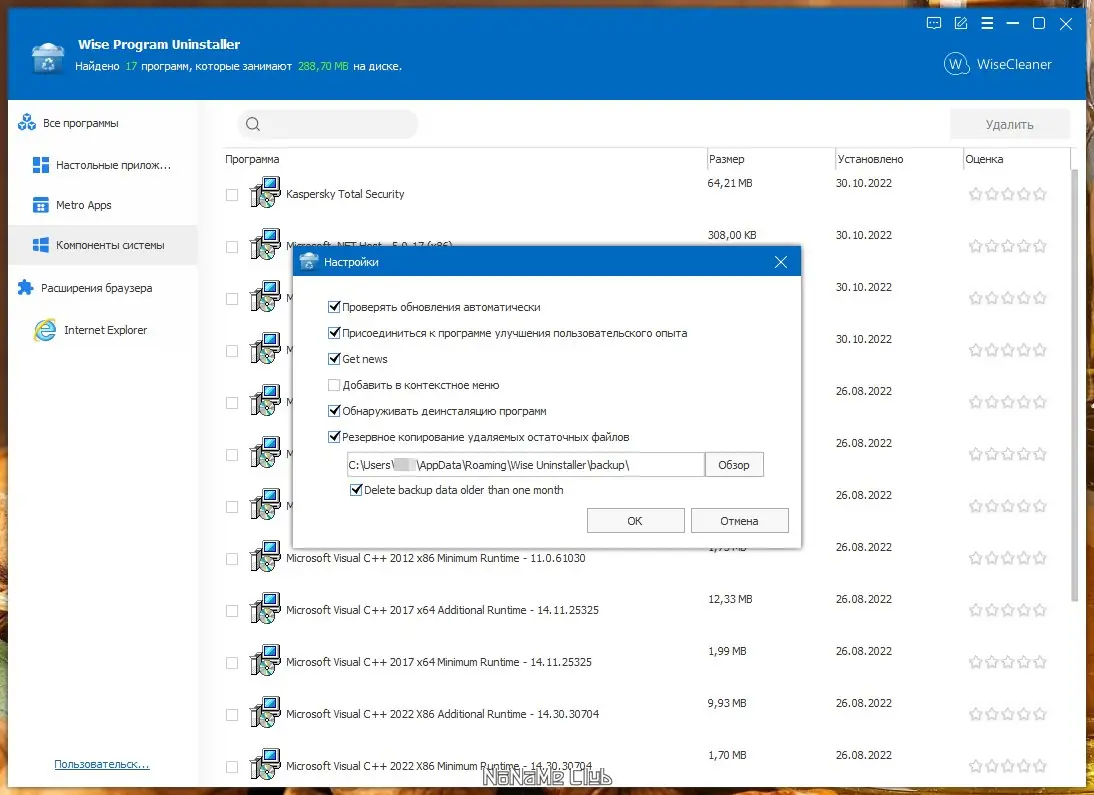Open the Все программы category icon

[25, 122]
